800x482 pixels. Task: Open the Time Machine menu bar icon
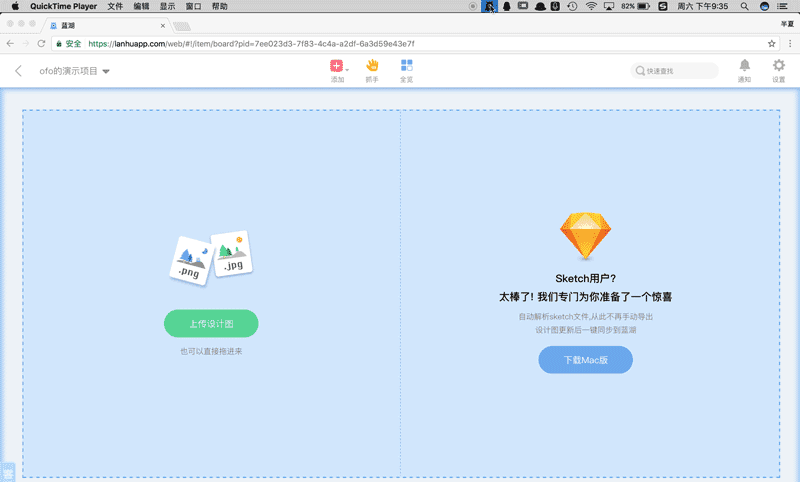(572, 6)
